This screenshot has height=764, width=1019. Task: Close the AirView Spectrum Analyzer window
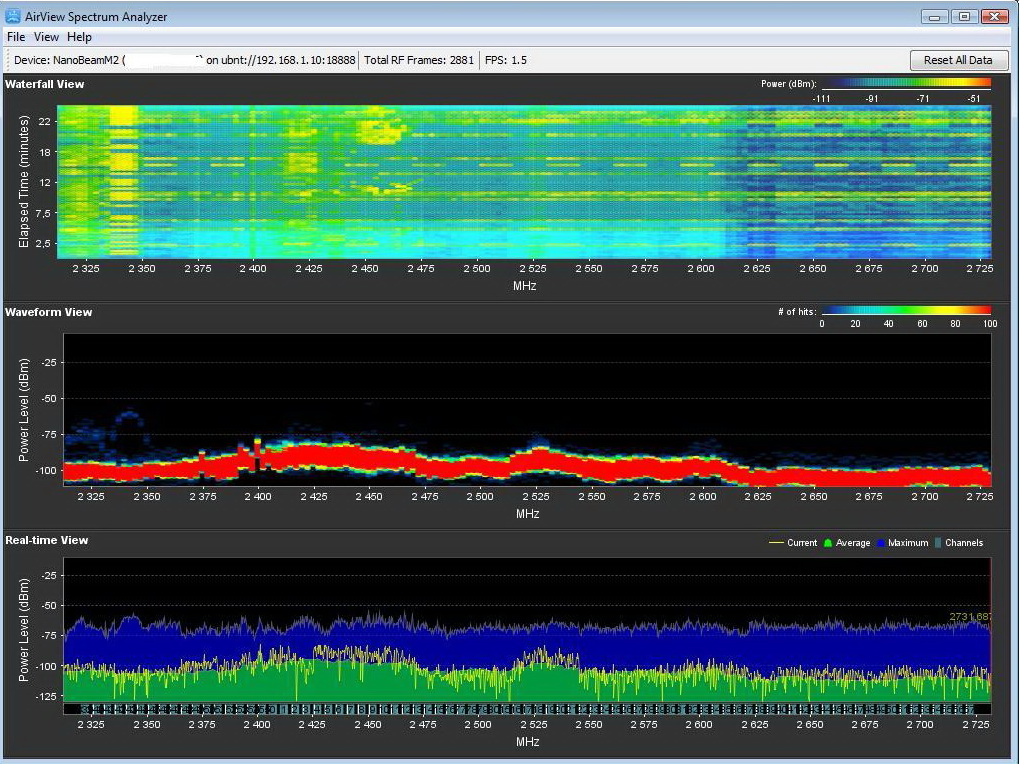pos(994,16)
